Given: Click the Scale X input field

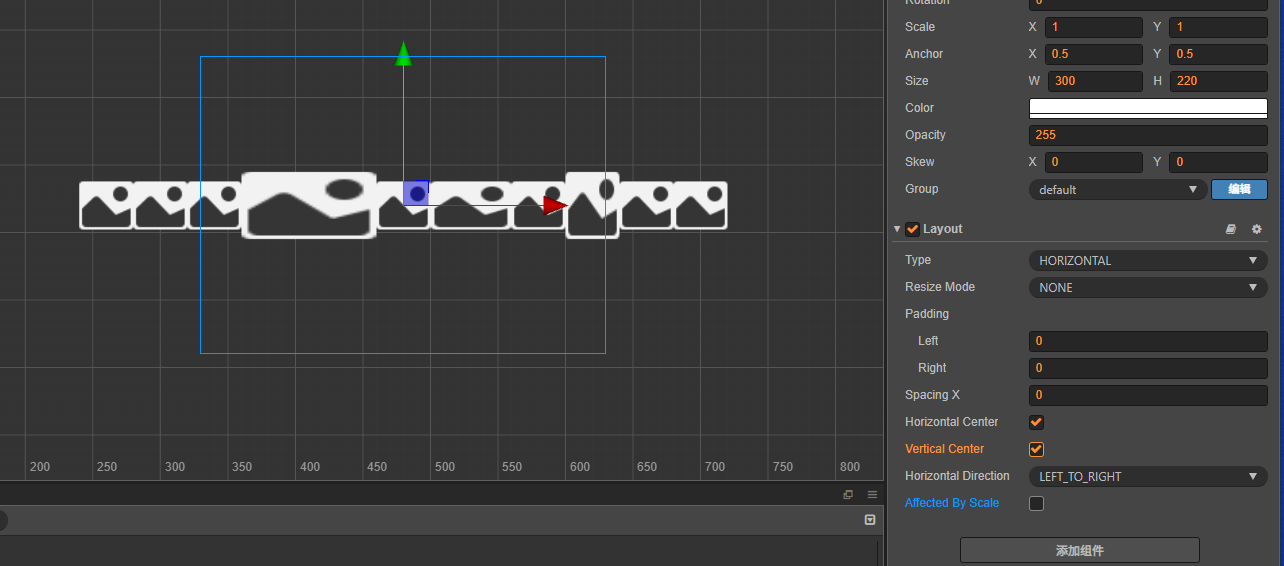Looking at the screenshot, I should pos(1094,27).
